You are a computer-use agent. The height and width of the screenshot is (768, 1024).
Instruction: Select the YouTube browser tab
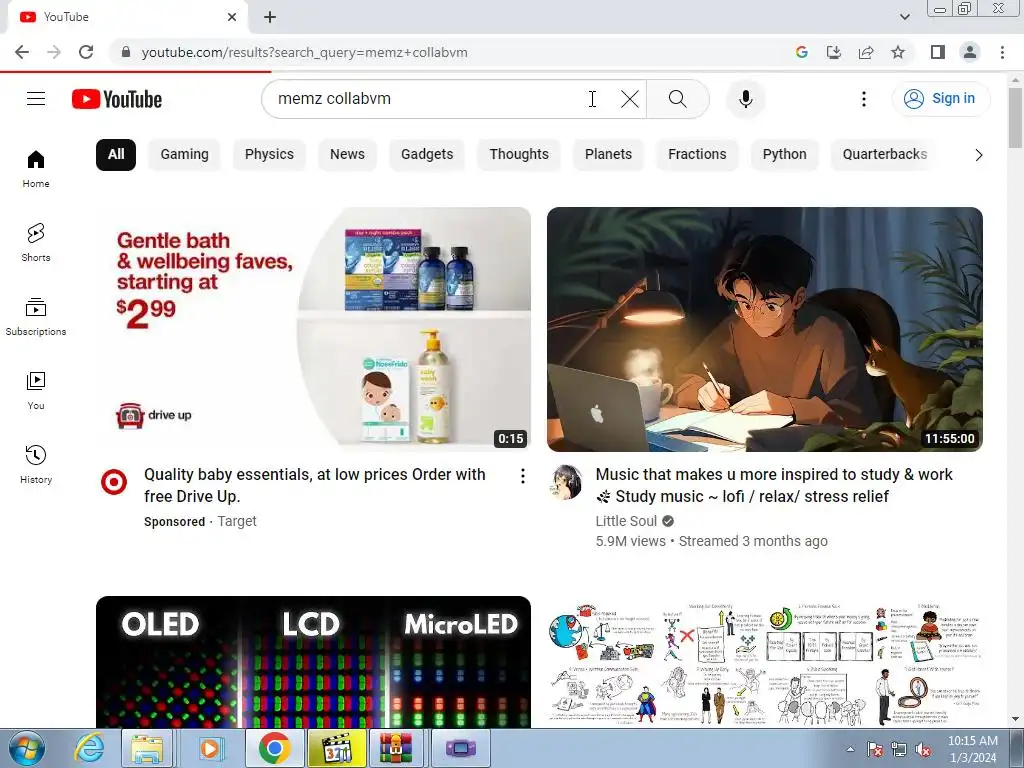click(127, 17)
